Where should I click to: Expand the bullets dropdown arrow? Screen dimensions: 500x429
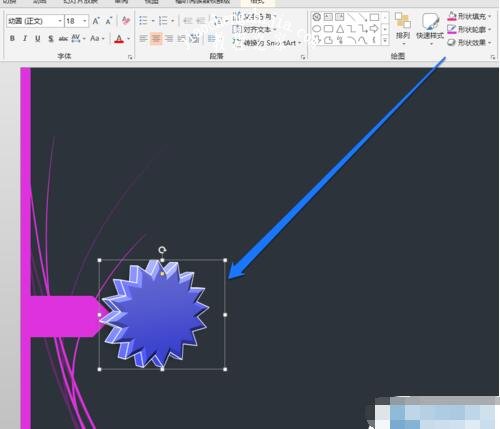click(x=153, y=21)
